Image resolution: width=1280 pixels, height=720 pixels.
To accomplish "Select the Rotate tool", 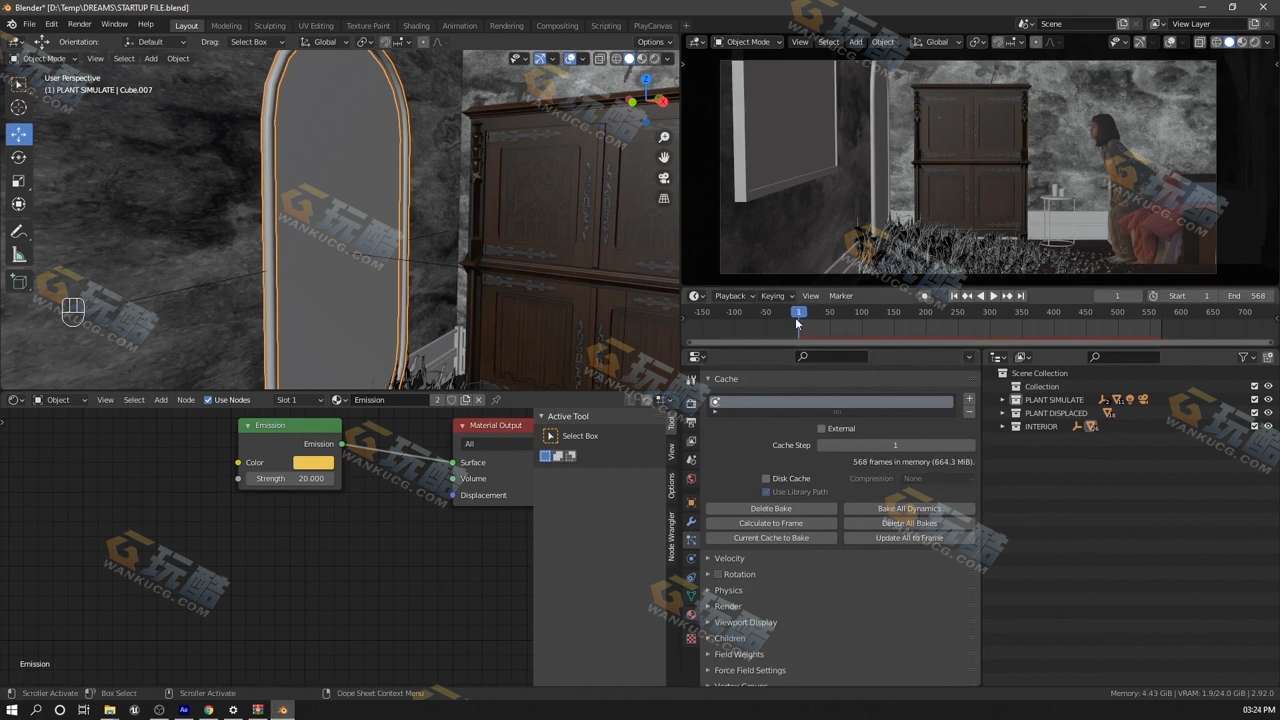I will pos(19,157).
